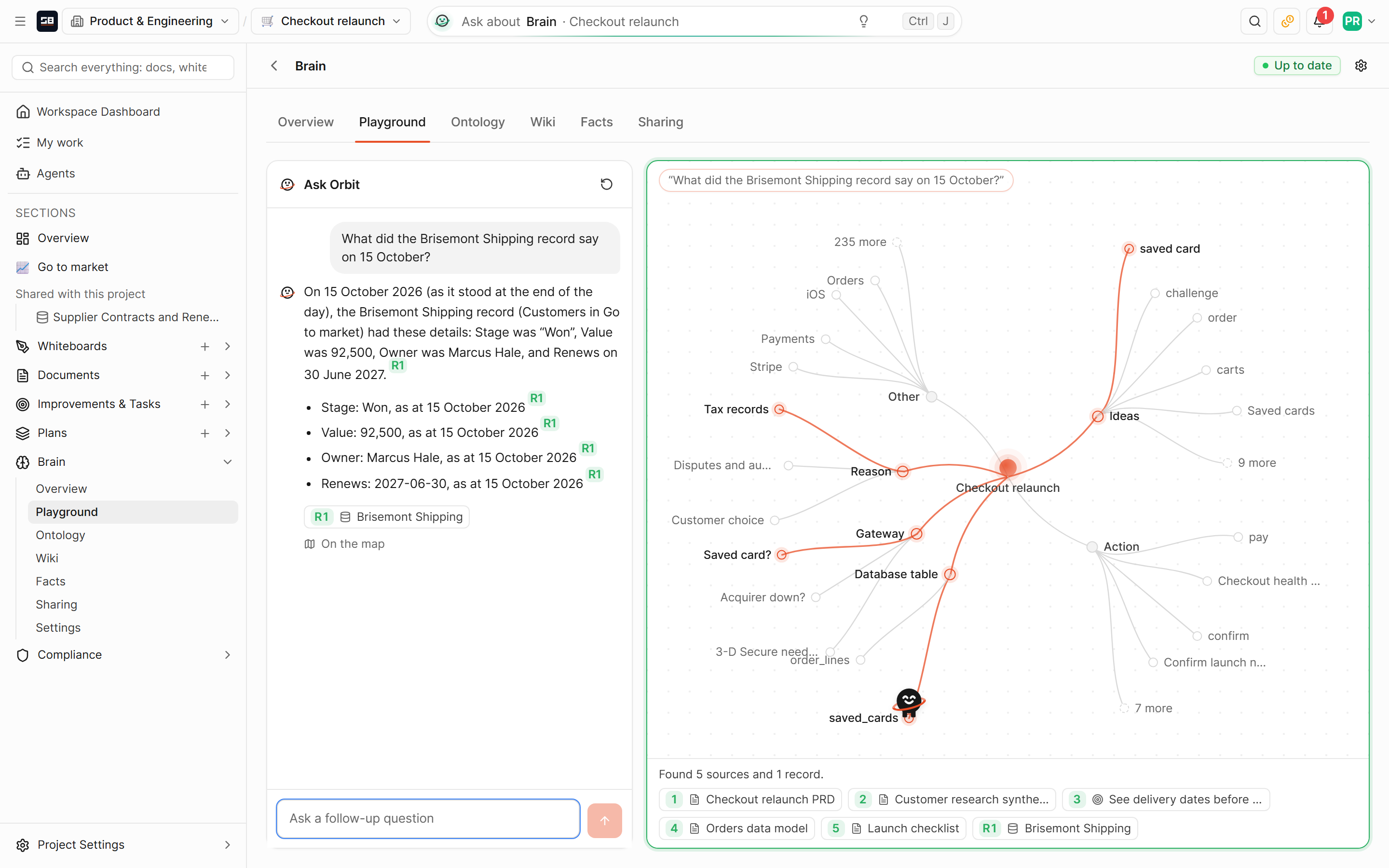Reset the Ask Orbit conversation
Screen dimensions: 1389x868
(x=606, y=184)
